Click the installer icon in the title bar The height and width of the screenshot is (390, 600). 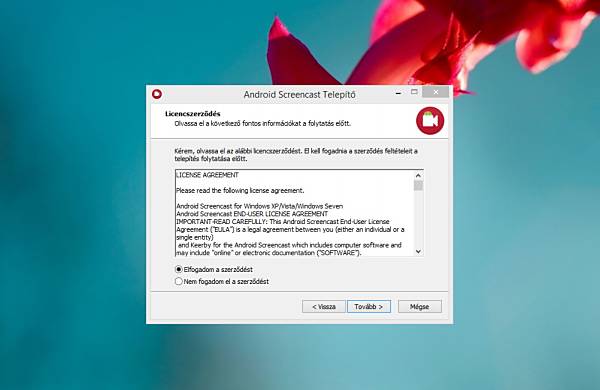coord(157,94)
